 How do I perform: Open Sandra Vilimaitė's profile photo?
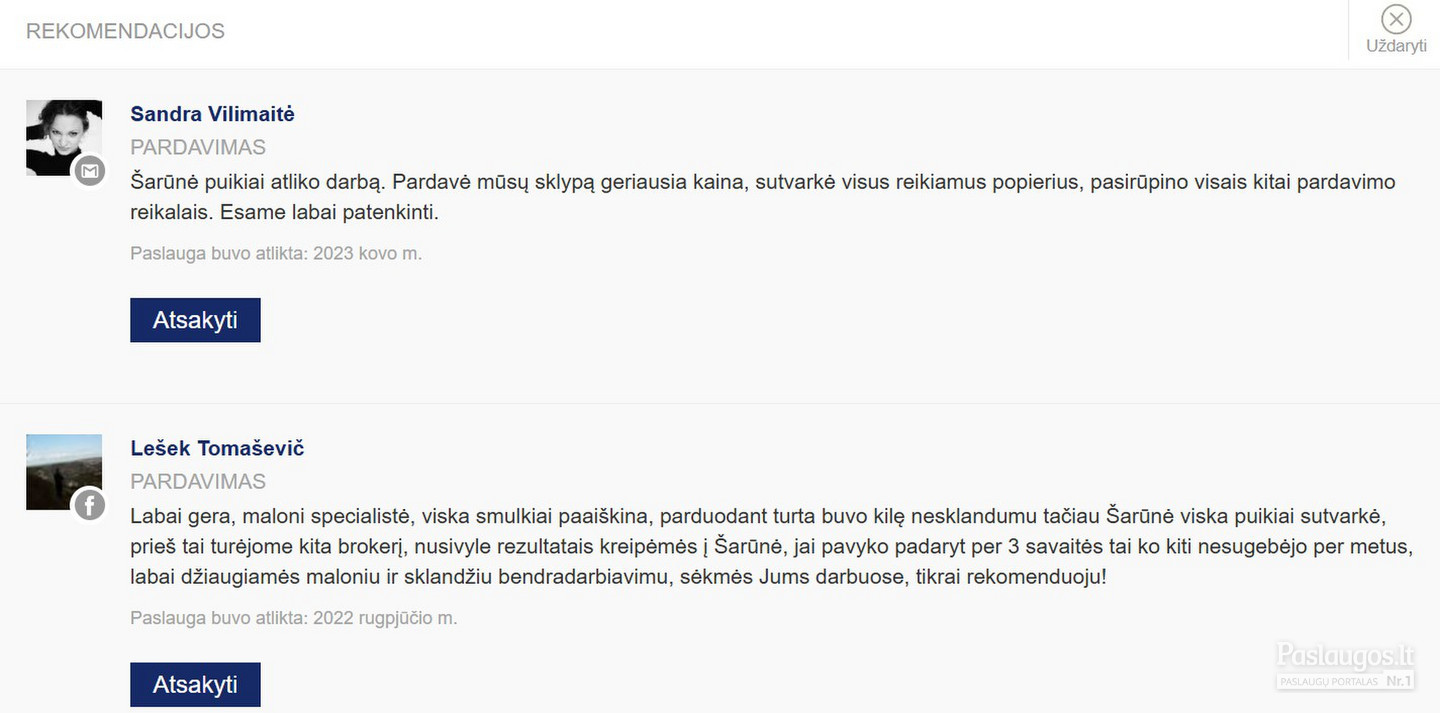[64, 138]
